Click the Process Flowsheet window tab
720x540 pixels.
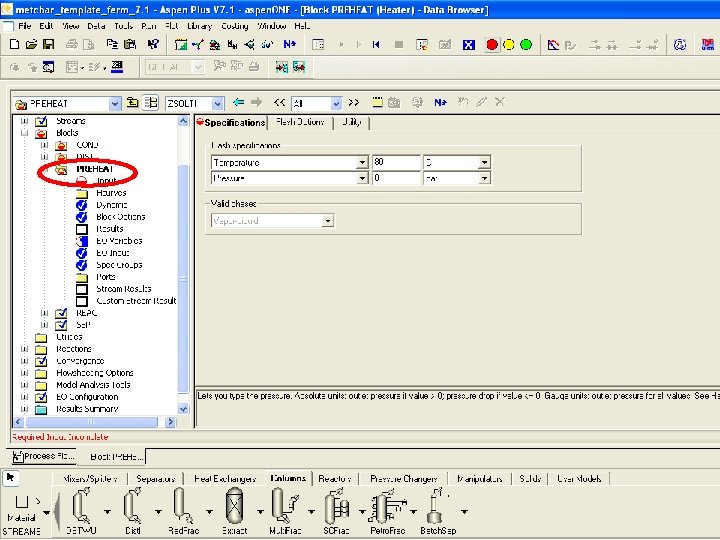point(40,456)
